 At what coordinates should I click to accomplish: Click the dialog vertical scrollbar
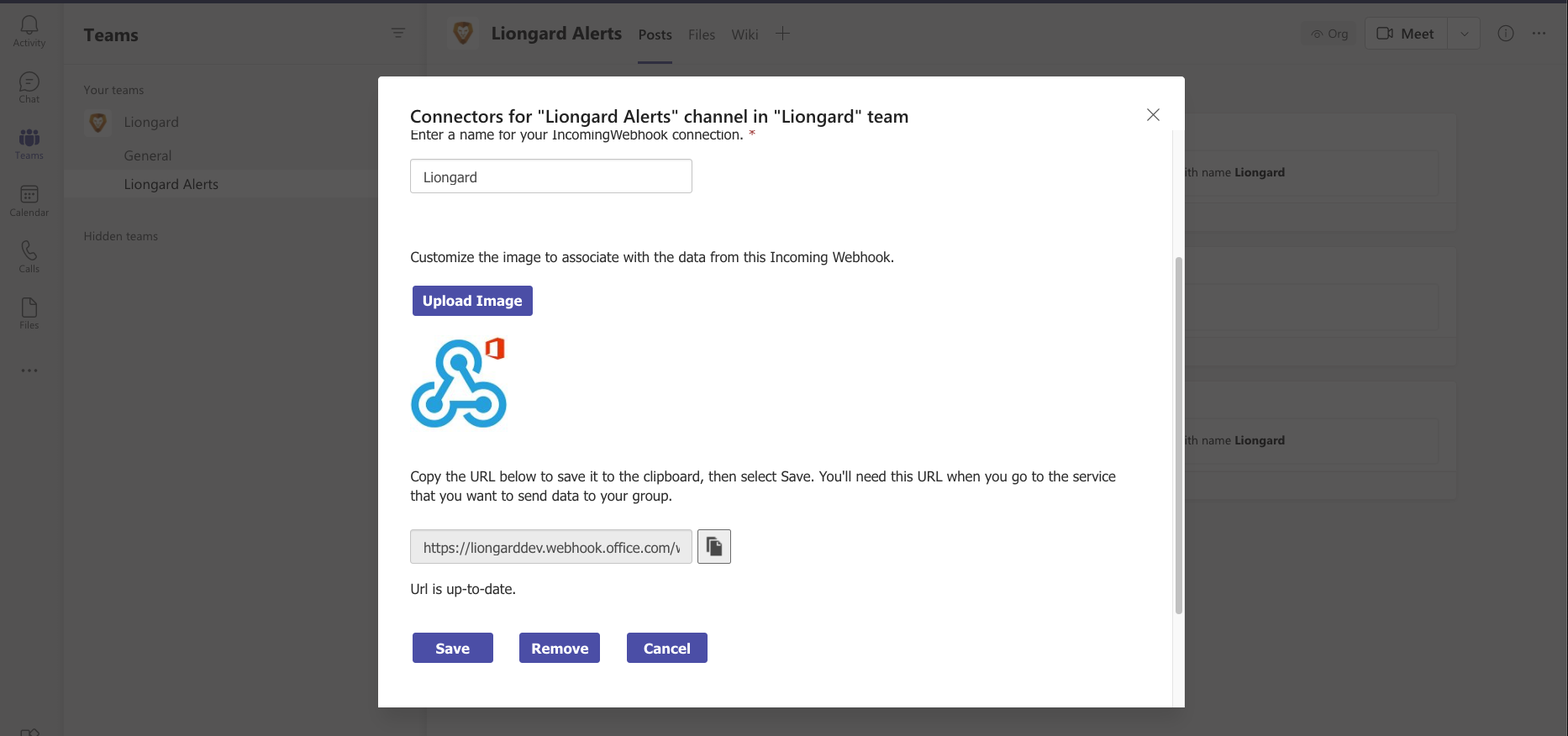pyautogui.click(x=1178, y=435)
